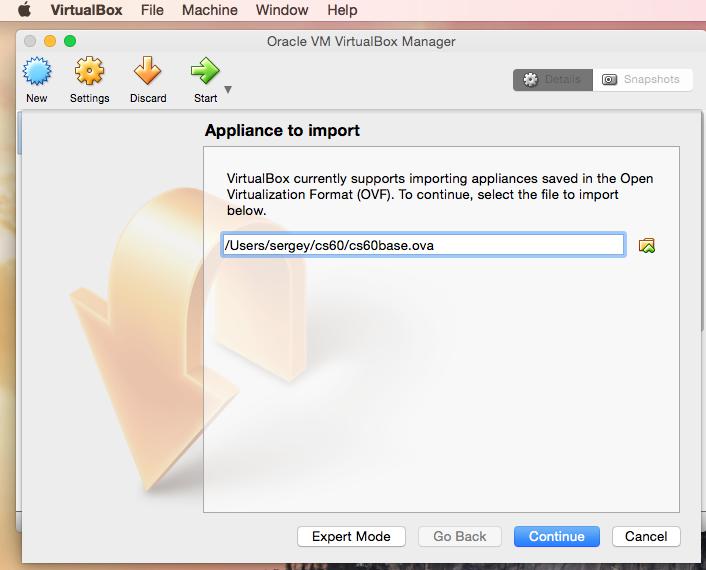Switch to the Details view
This screenshot has width=706, height=570.
(552, 80)
